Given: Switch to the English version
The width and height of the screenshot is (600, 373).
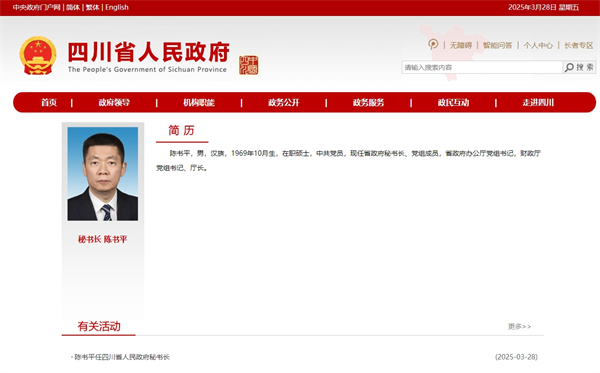Looking at the screenshot, I should point(117,7).
